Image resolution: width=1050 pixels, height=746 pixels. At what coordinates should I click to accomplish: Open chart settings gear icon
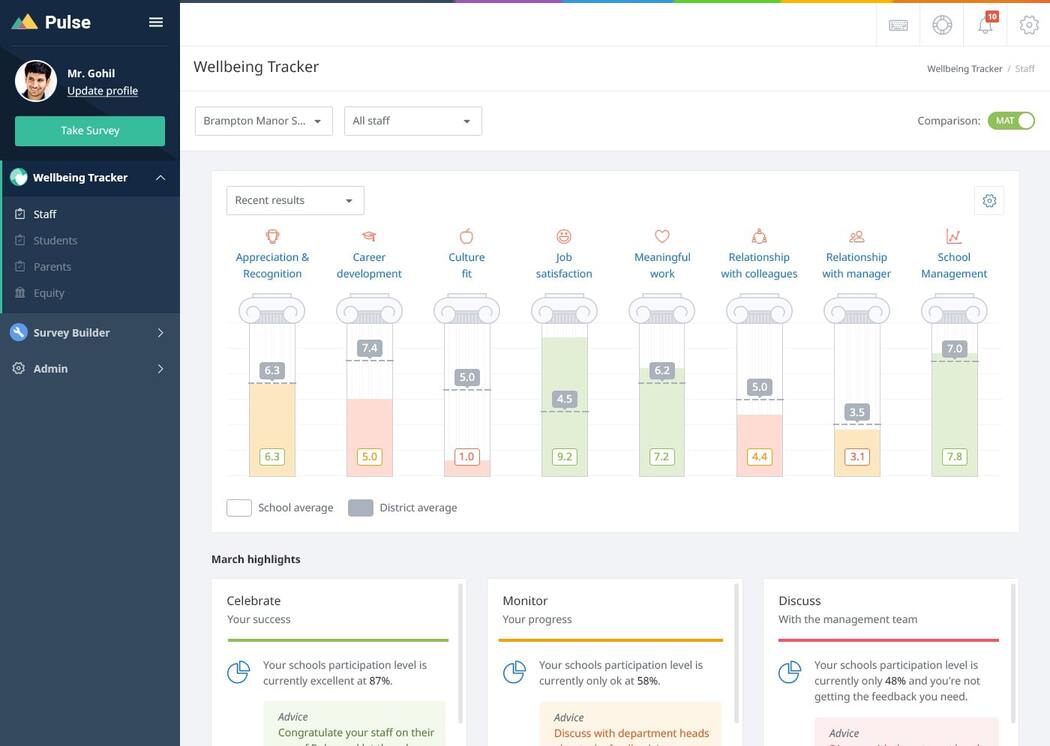[989, 201]
